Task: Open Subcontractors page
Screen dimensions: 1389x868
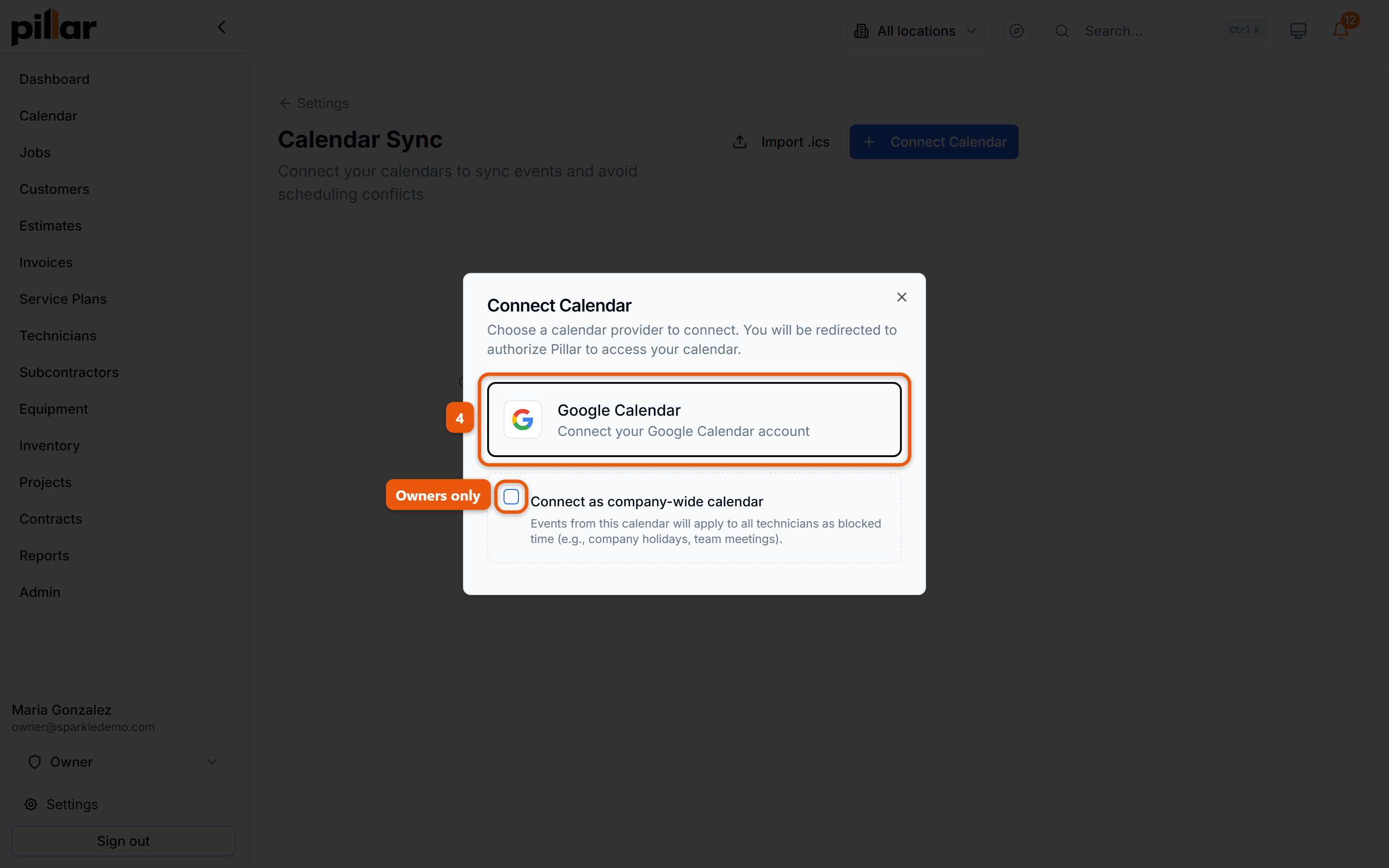Action: tap(69, 373)
